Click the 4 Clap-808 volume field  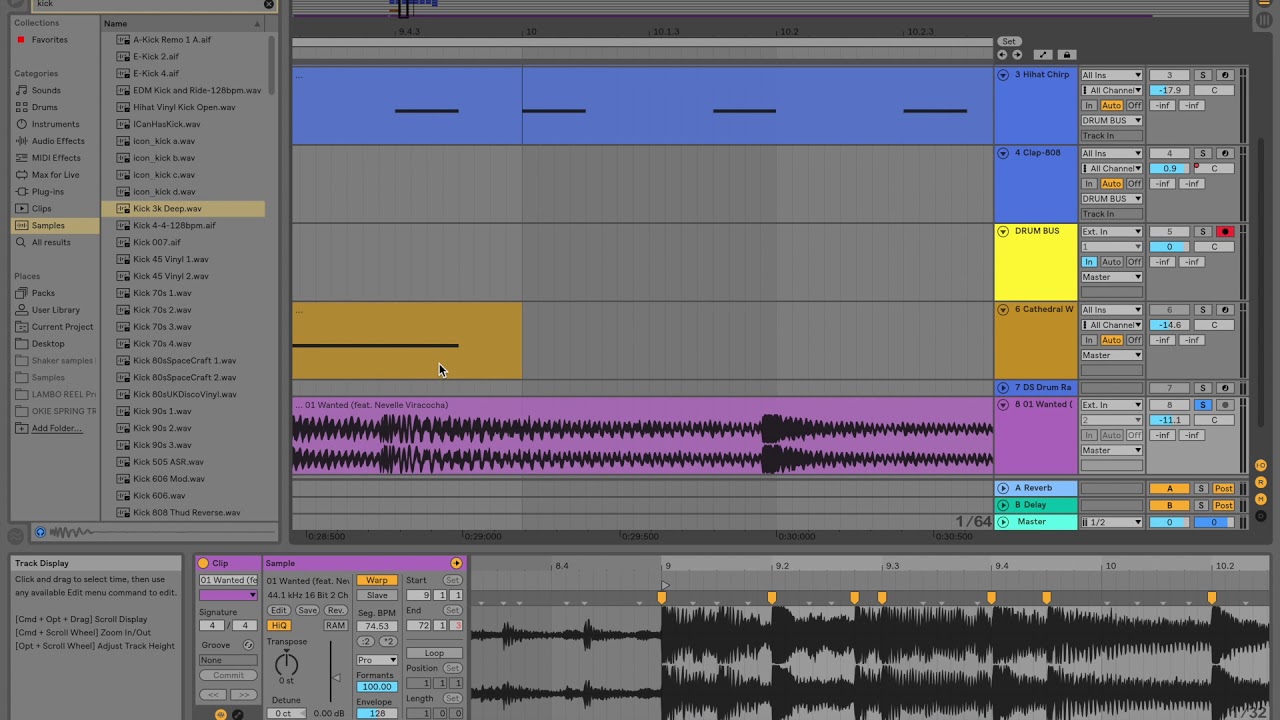1169,168
